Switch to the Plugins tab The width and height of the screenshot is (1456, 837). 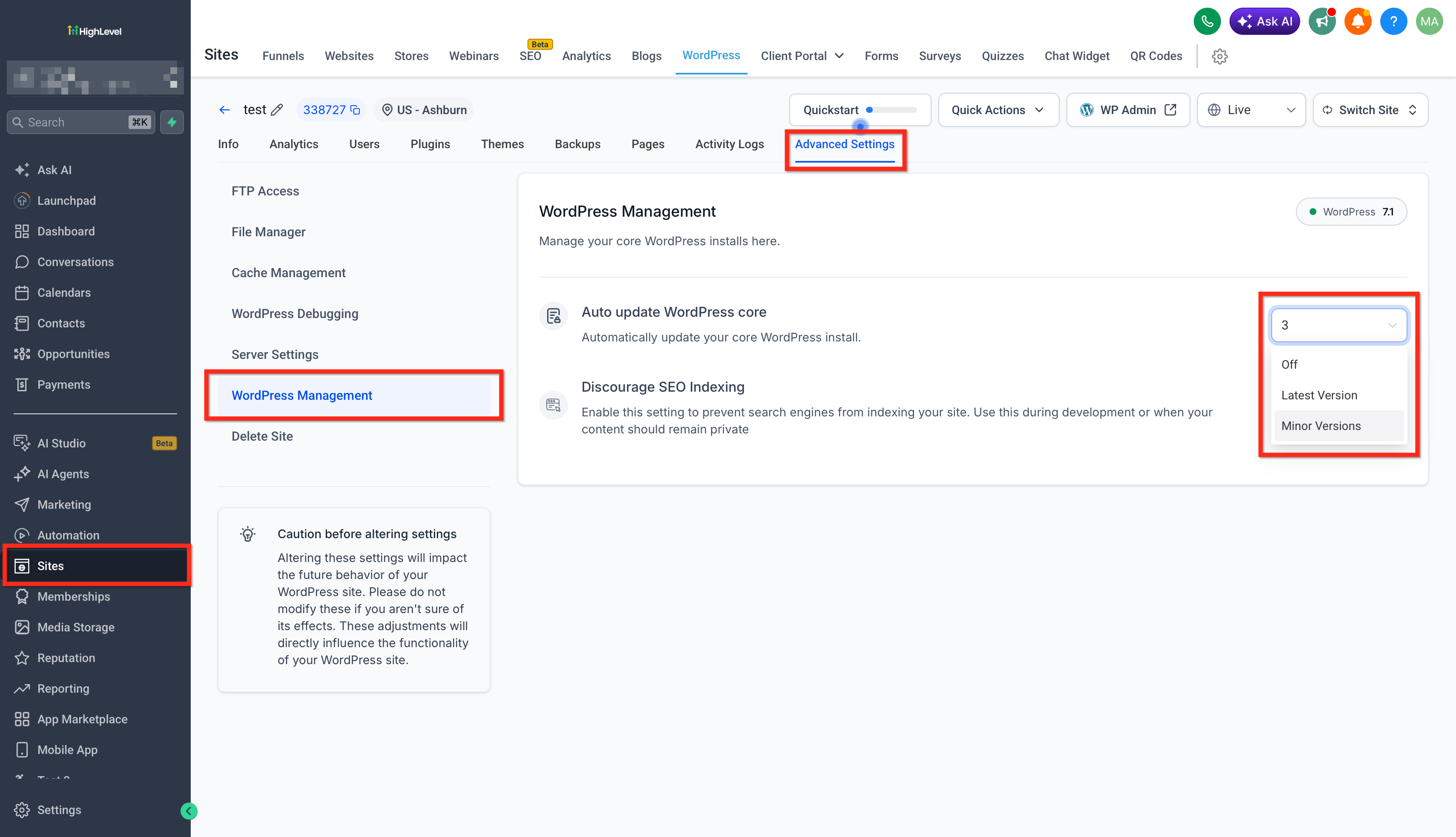(430, 144)
